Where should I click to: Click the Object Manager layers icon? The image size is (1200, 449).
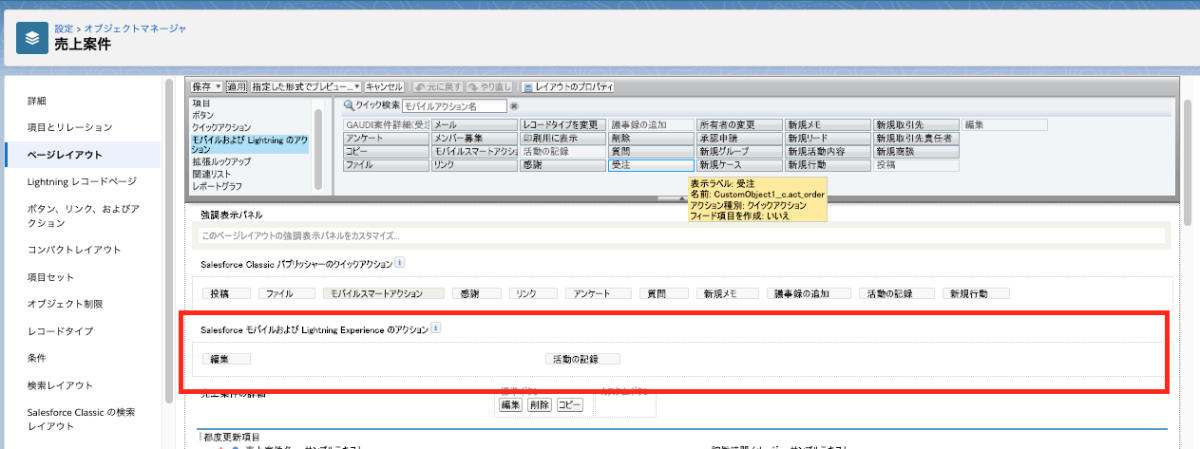(x=32, y=38)
